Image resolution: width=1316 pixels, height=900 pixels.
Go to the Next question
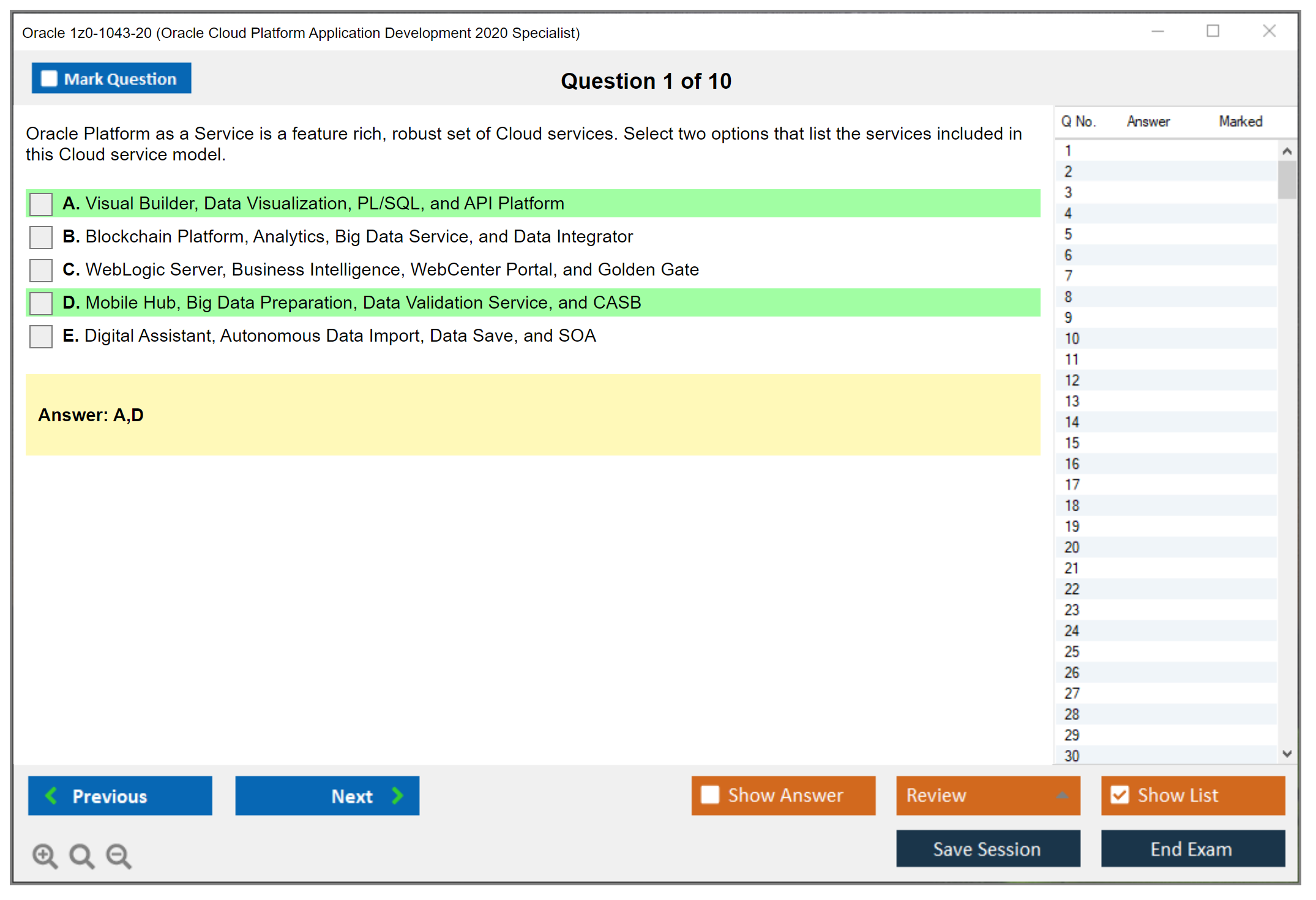(327, 795)
